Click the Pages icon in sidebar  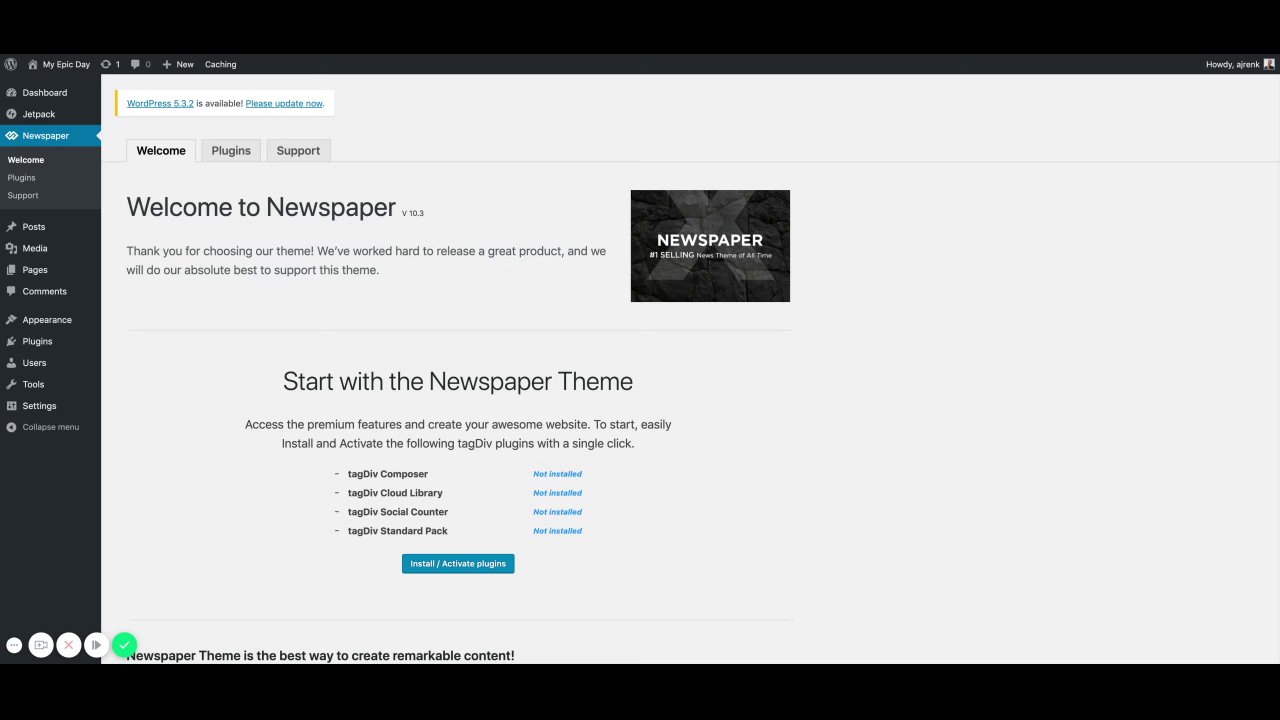(11, 270)
